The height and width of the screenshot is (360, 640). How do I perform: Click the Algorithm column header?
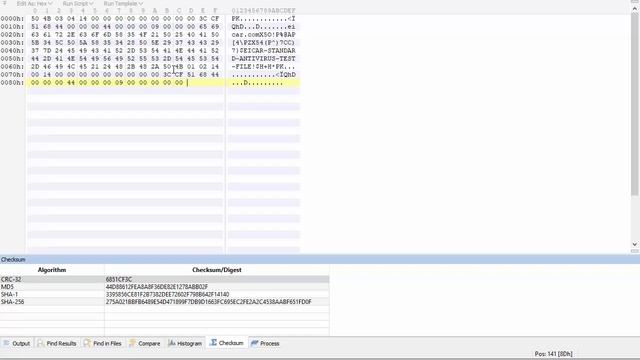pos(52,270)
